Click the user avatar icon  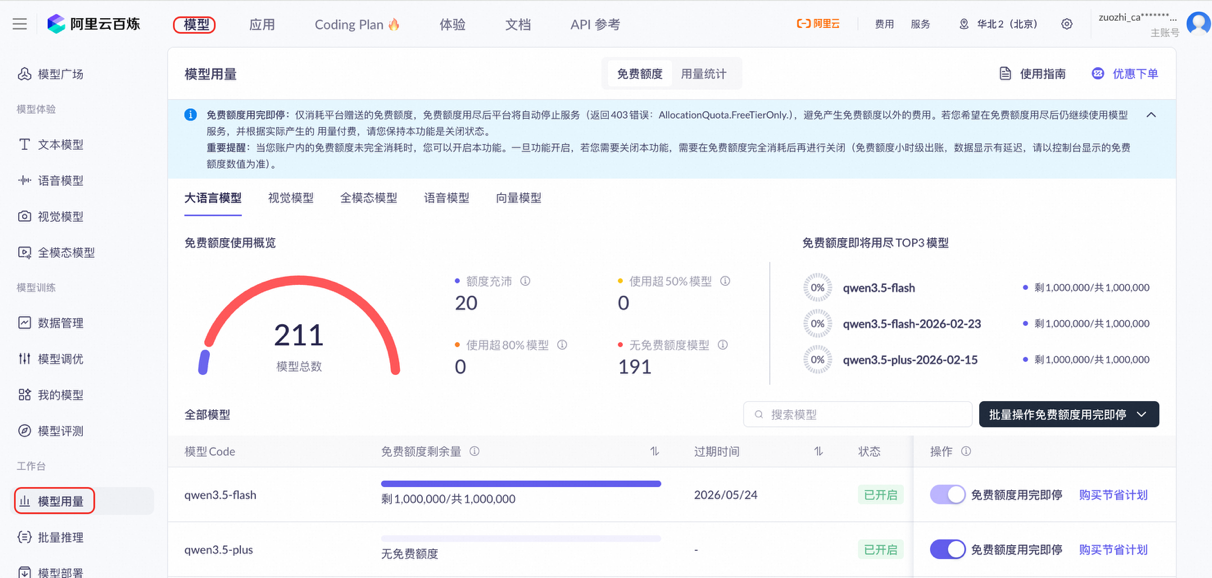pyautogui.click(x=1198, y=23)
